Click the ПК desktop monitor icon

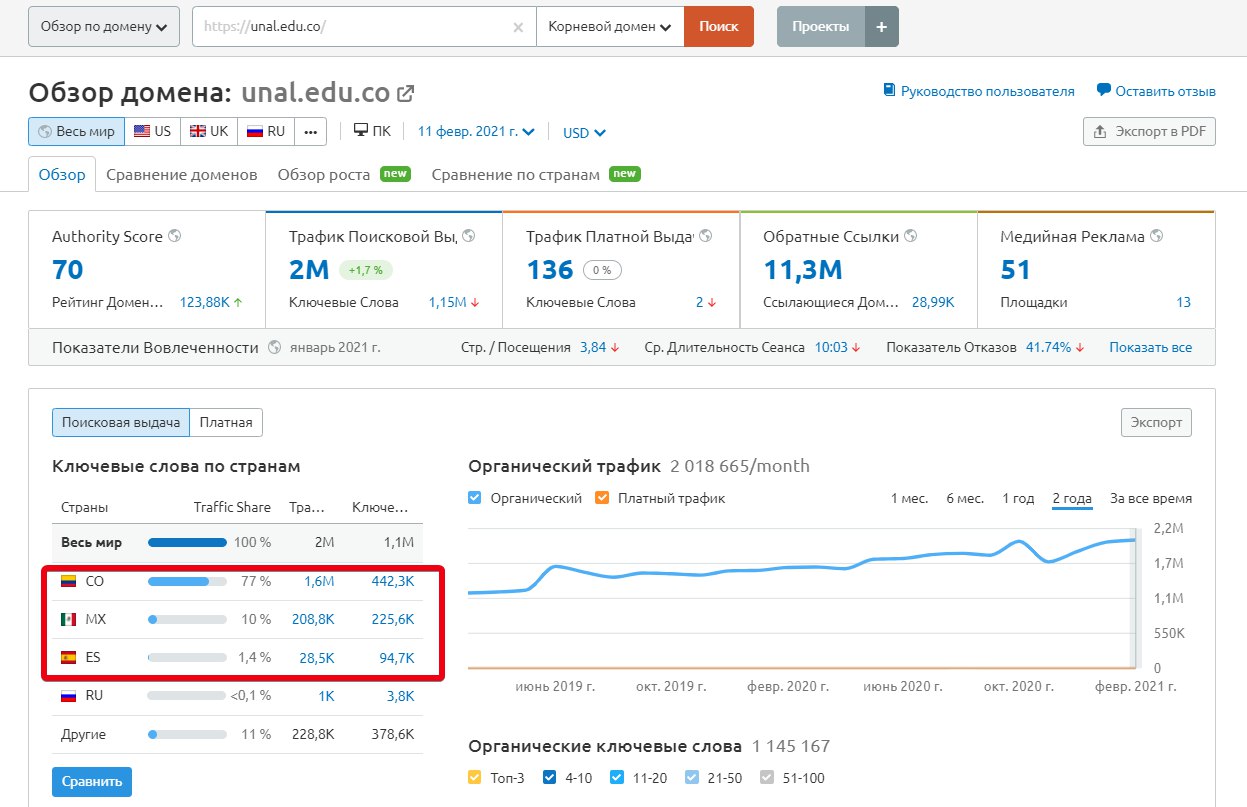pyautogui.click(x=361, y=130)
